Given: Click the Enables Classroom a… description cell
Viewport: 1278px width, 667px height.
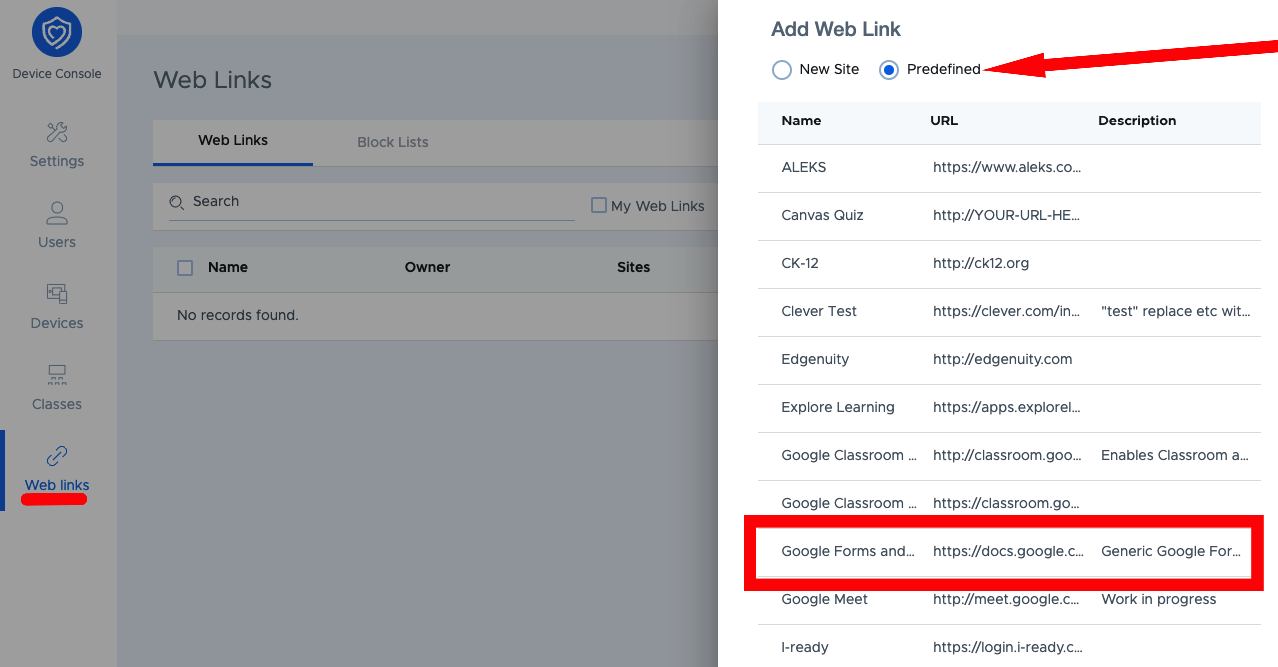Looking at the screenshot, I should tap(1175, 456).
